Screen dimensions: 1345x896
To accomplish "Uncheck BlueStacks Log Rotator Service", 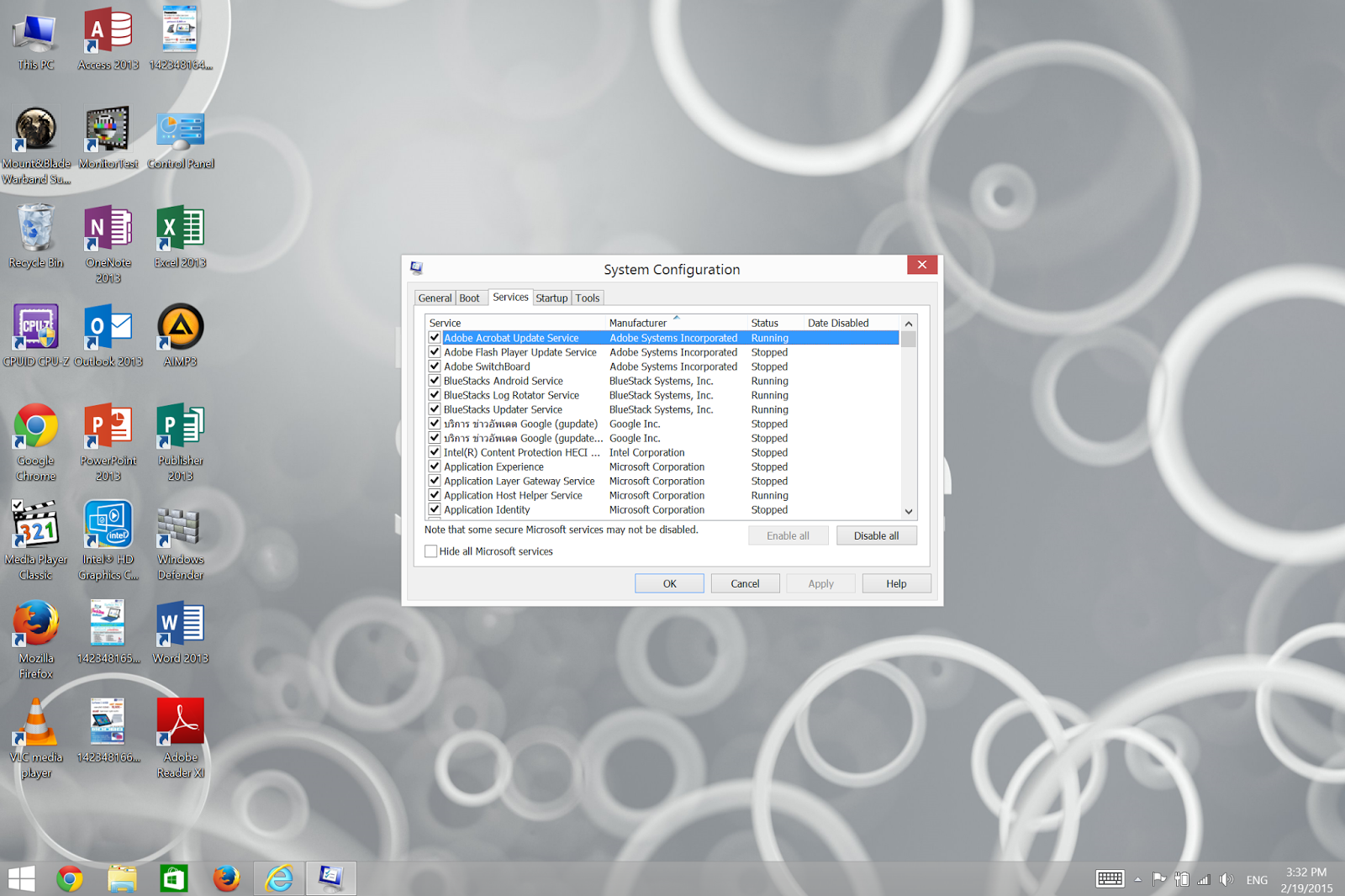I will click(x=435, y=395).
